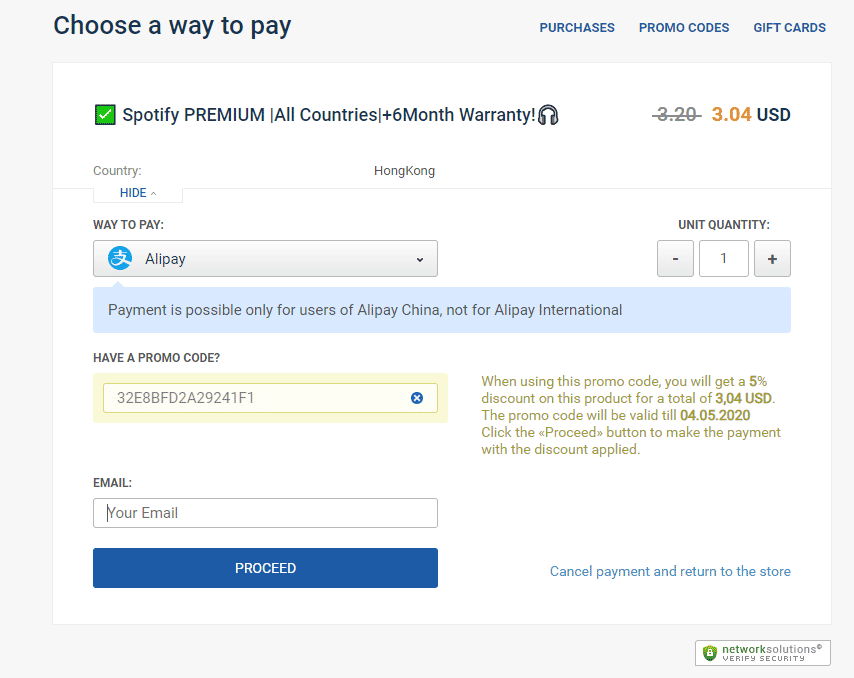Select the unit quantity number box
Viewport: 854px width, 678px height.
click(723, 259)
